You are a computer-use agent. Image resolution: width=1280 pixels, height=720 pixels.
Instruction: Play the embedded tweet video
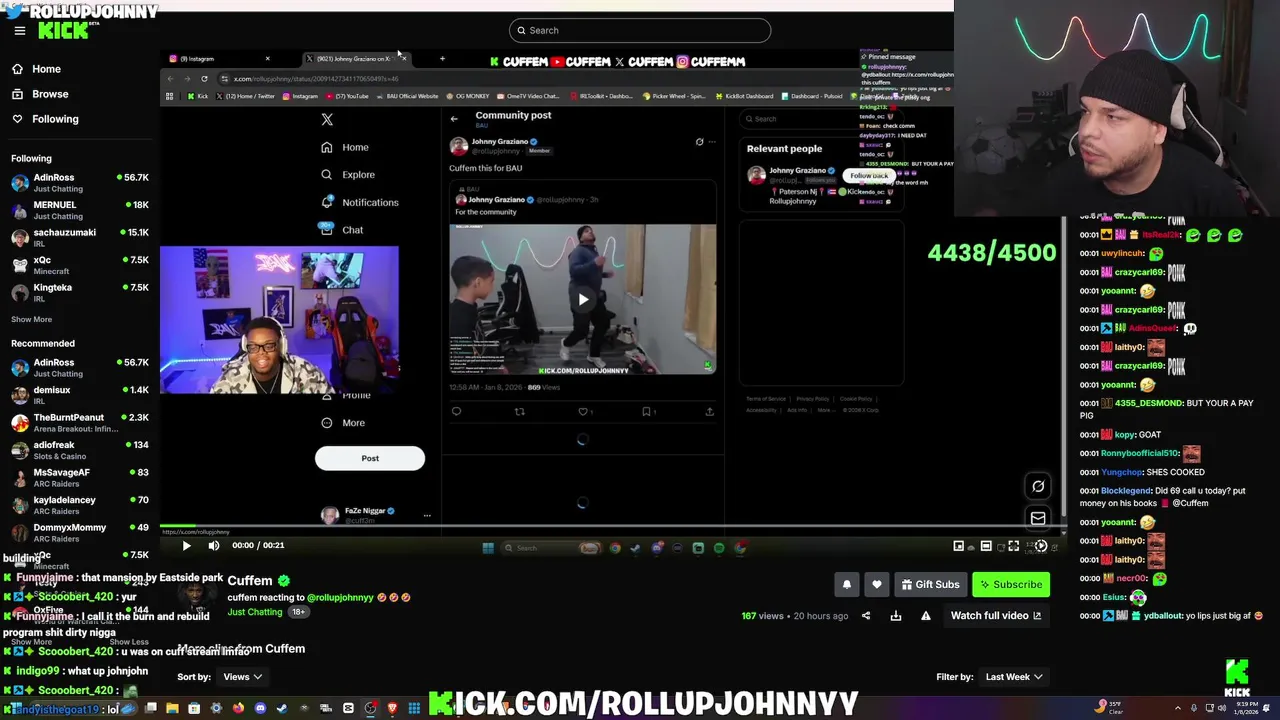pos(583,299)
